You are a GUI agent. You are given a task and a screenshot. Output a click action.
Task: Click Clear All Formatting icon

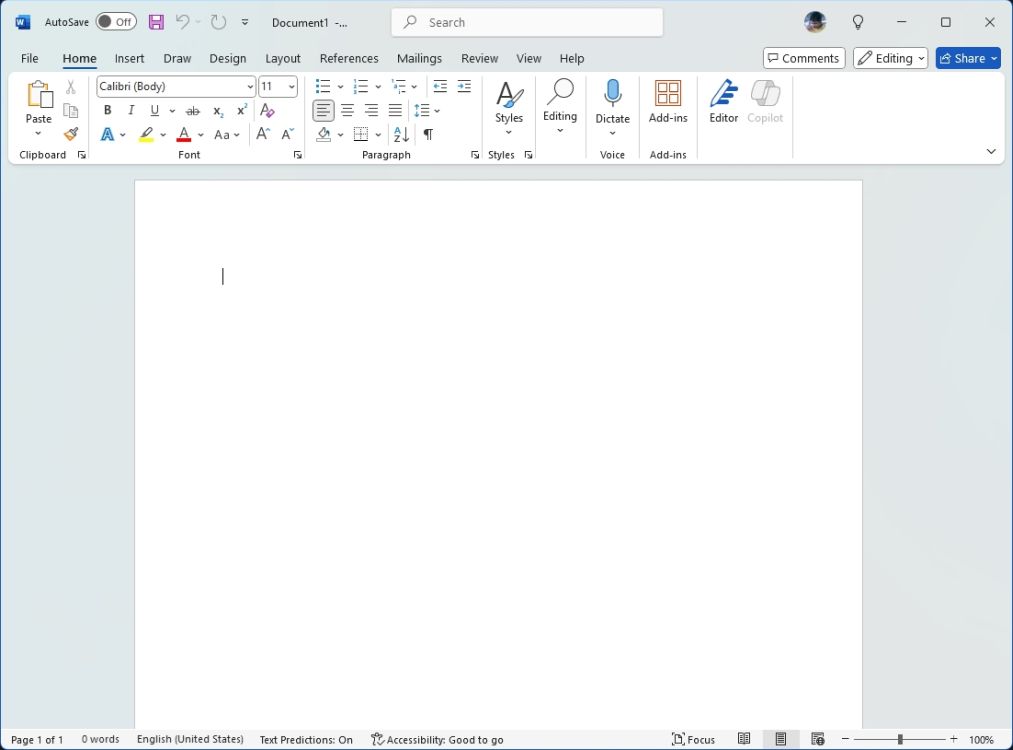click(x=267, y=110)
